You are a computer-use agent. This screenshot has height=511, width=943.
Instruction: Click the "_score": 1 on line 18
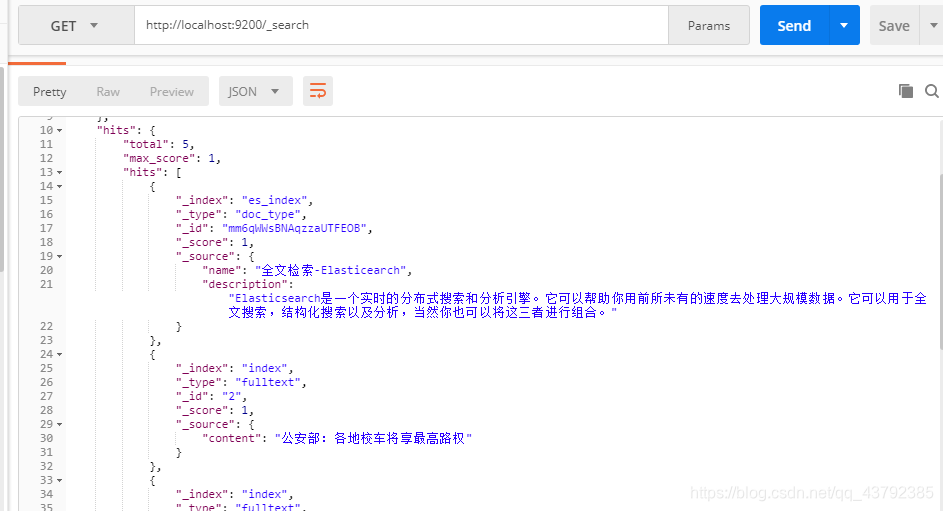point(215,242)
